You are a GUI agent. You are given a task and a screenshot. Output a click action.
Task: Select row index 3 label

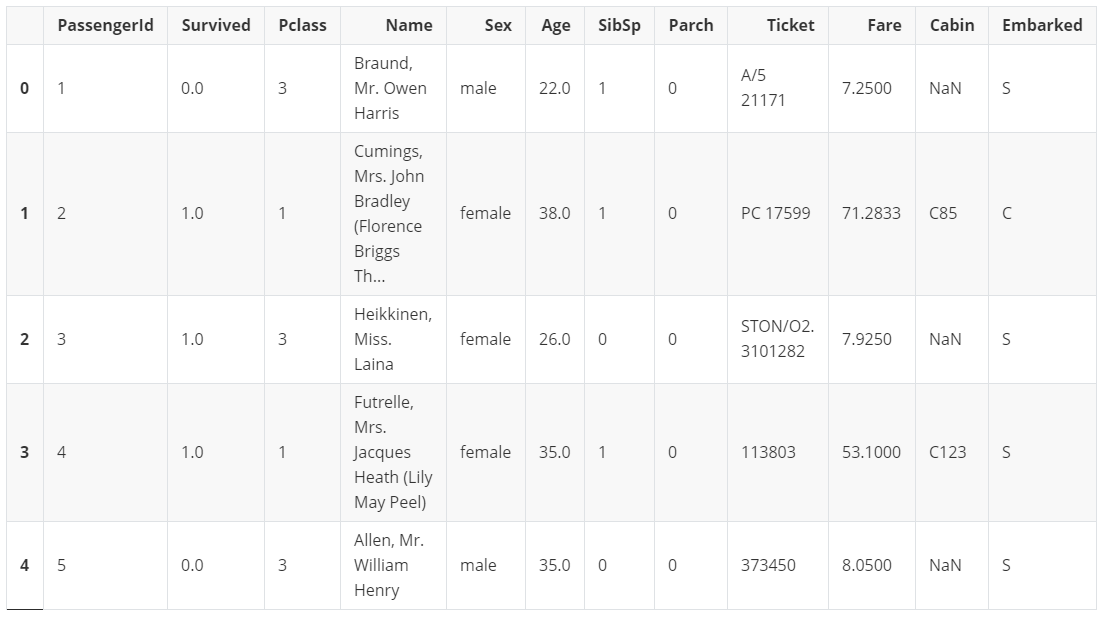point(25,452)
